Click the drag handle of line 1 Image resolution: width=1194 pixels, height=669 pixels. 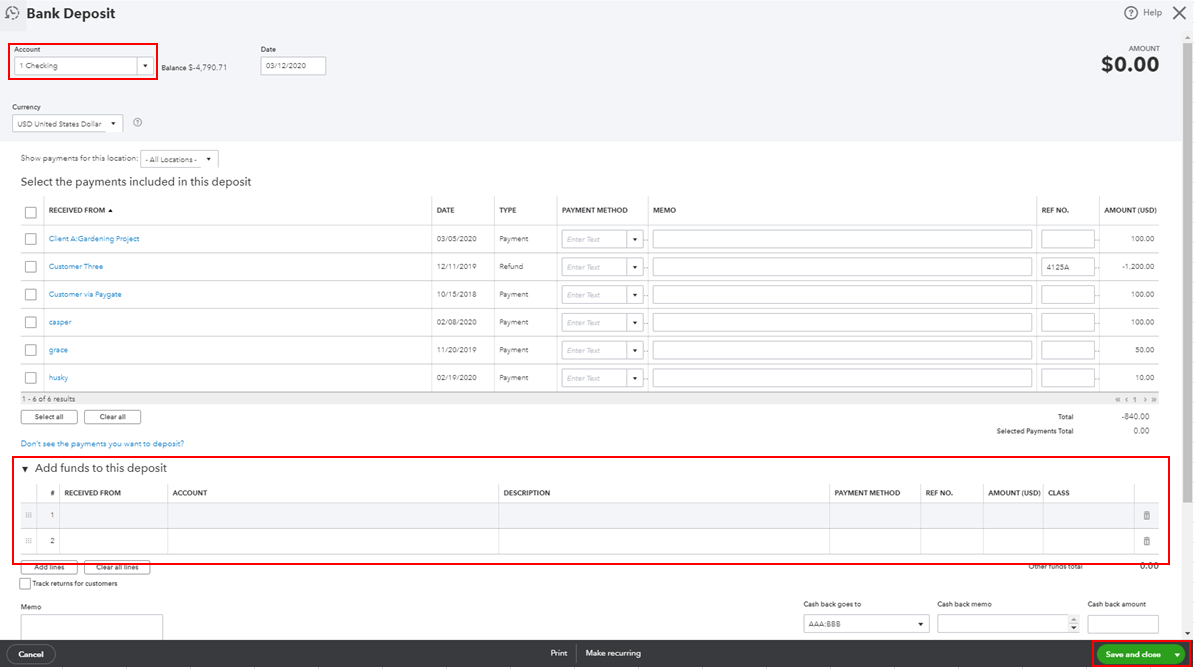coord(29,515)
